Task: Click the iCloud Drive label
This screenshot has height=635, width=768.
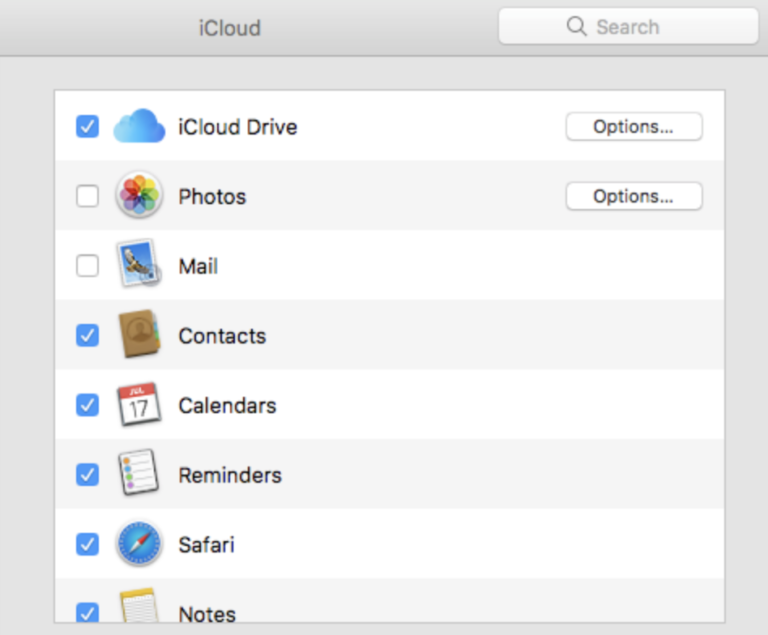Action: pyautogui.click(x=238, y=127)
